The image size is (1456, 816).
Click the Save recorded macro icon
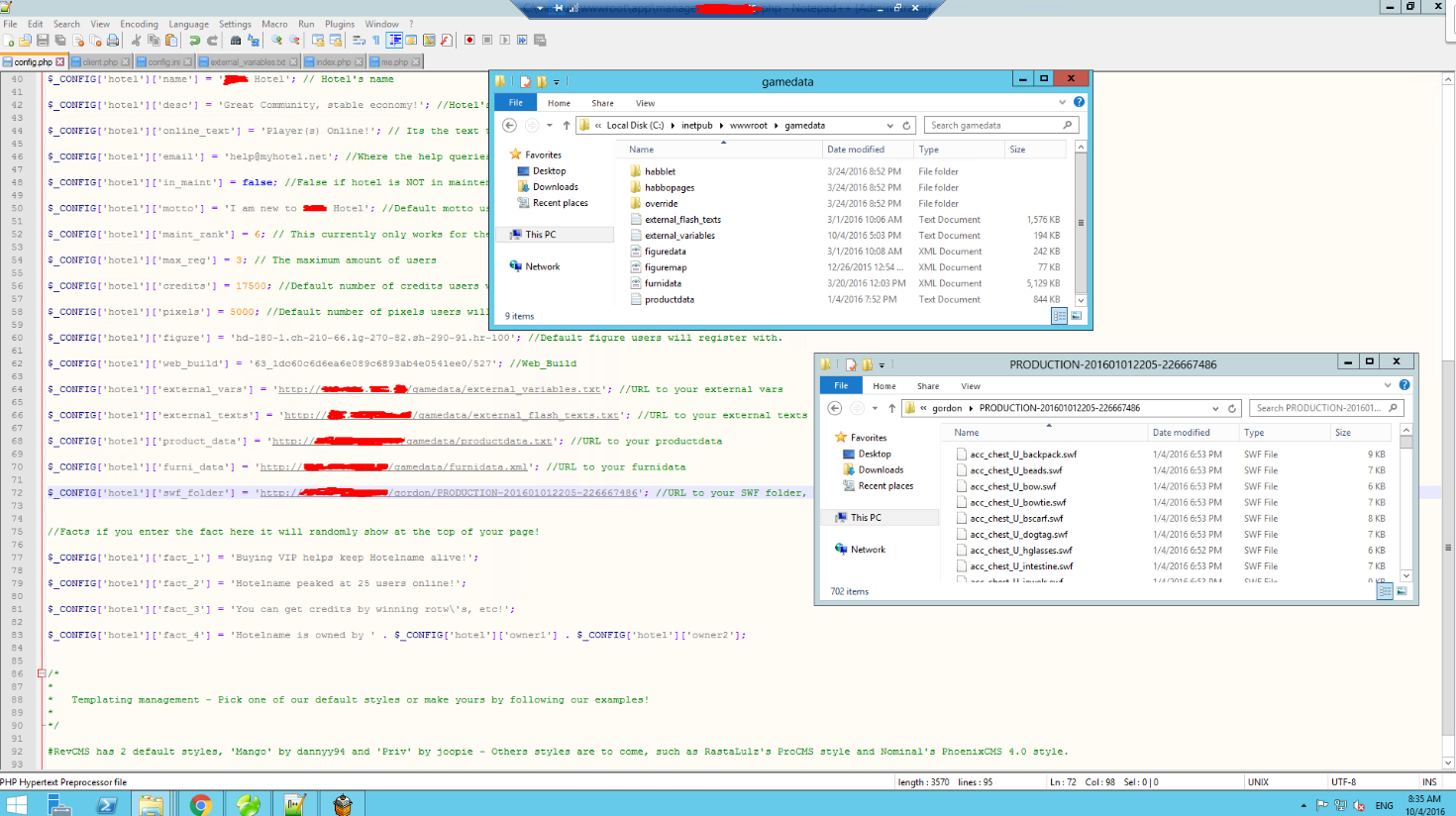(540, 41)
